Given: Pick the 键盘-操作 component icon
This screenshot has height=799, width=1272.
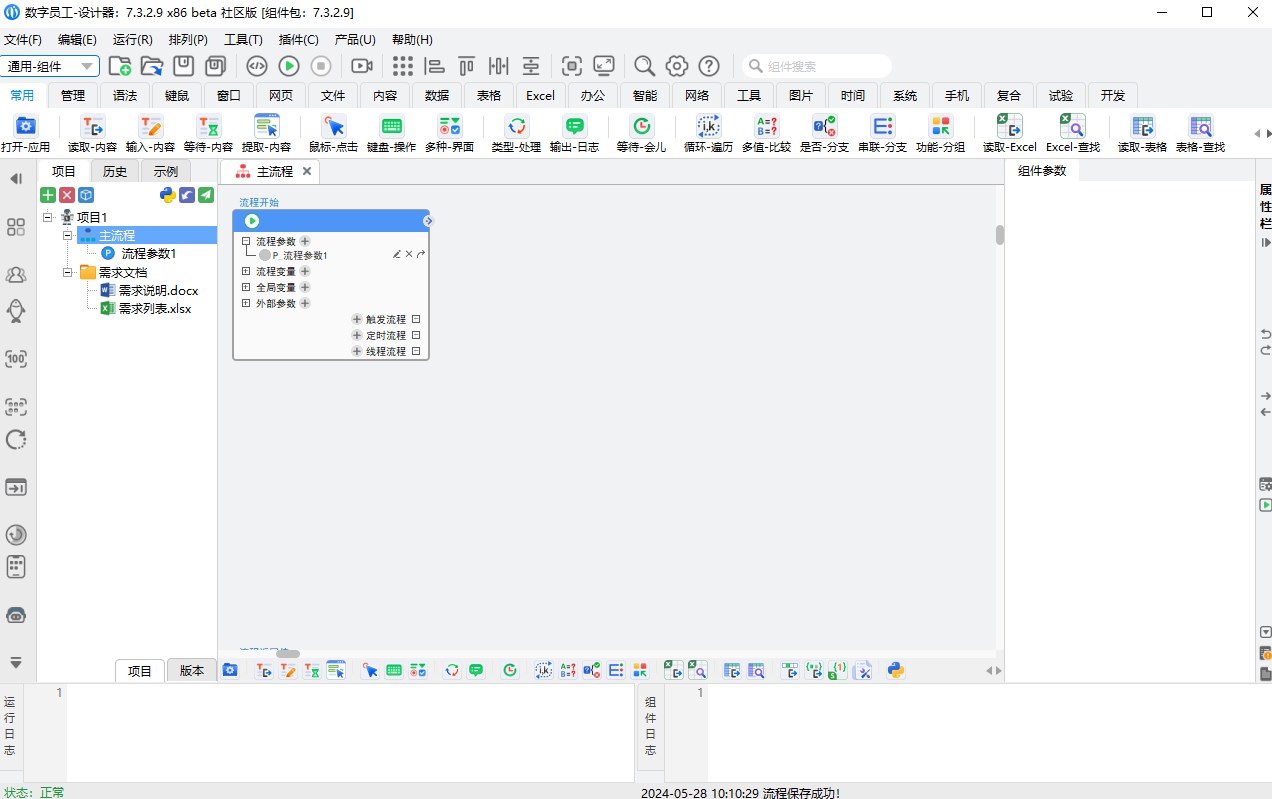Looking at the screenshot, I should [x=391, y=127].
